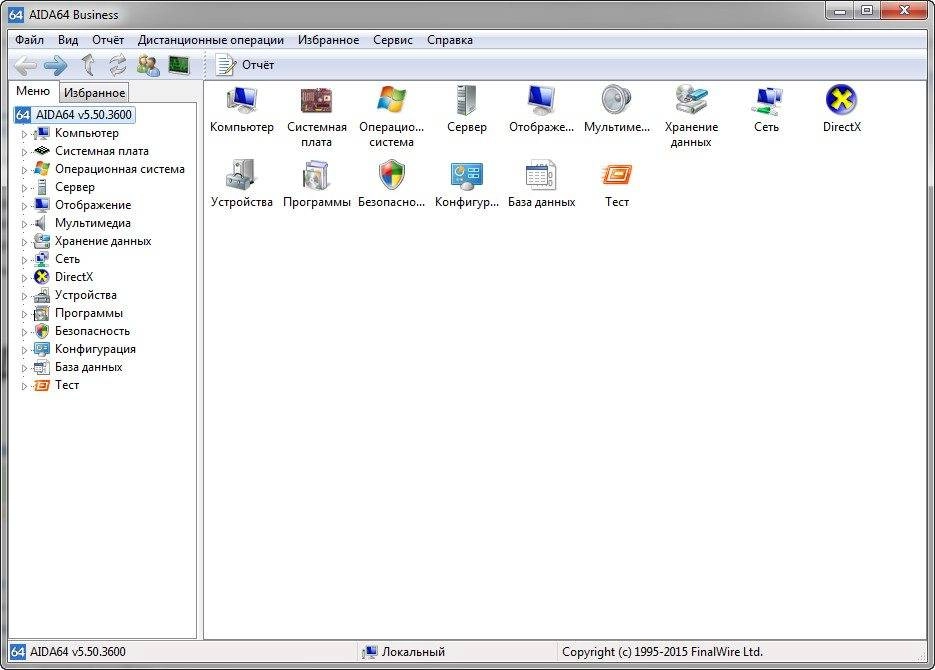Open the Отчёт menu in the menu bar
The height and width of the screenshot is (670, 935).
pyautogui.click(x=108, y=40)
